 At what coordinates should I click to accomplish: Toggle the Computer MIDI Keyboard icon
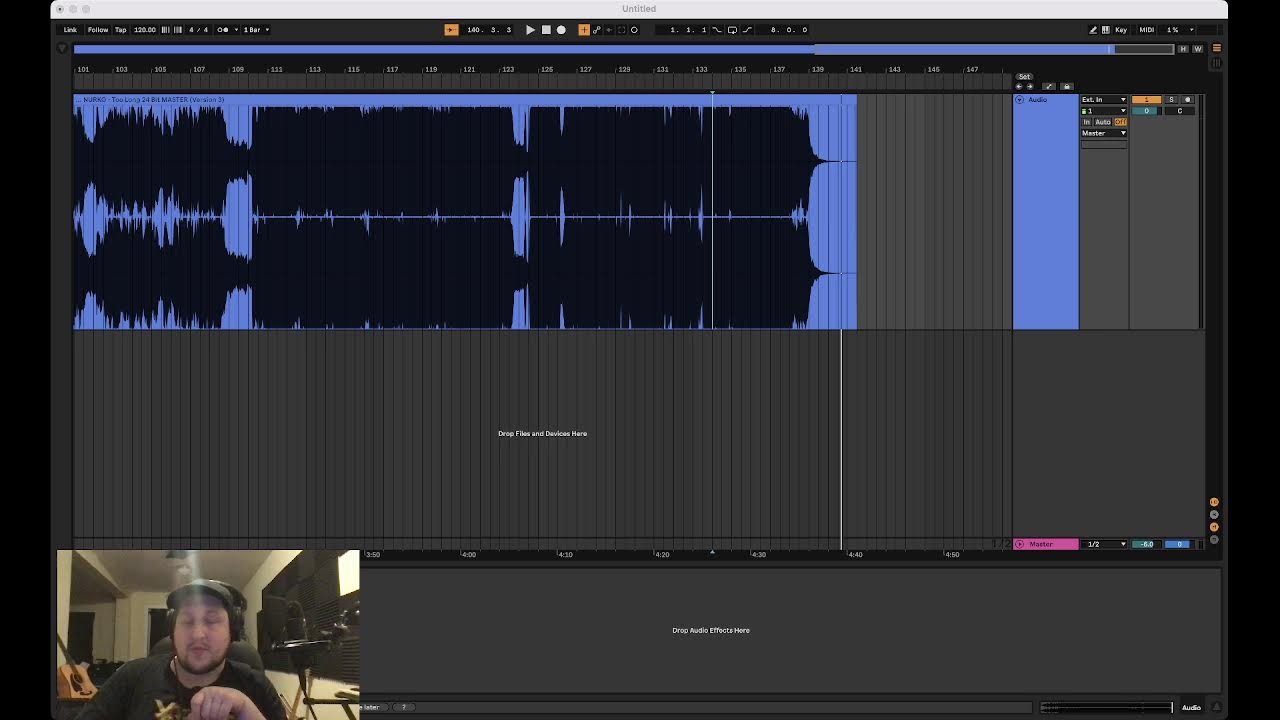(x=1105, y=30)
